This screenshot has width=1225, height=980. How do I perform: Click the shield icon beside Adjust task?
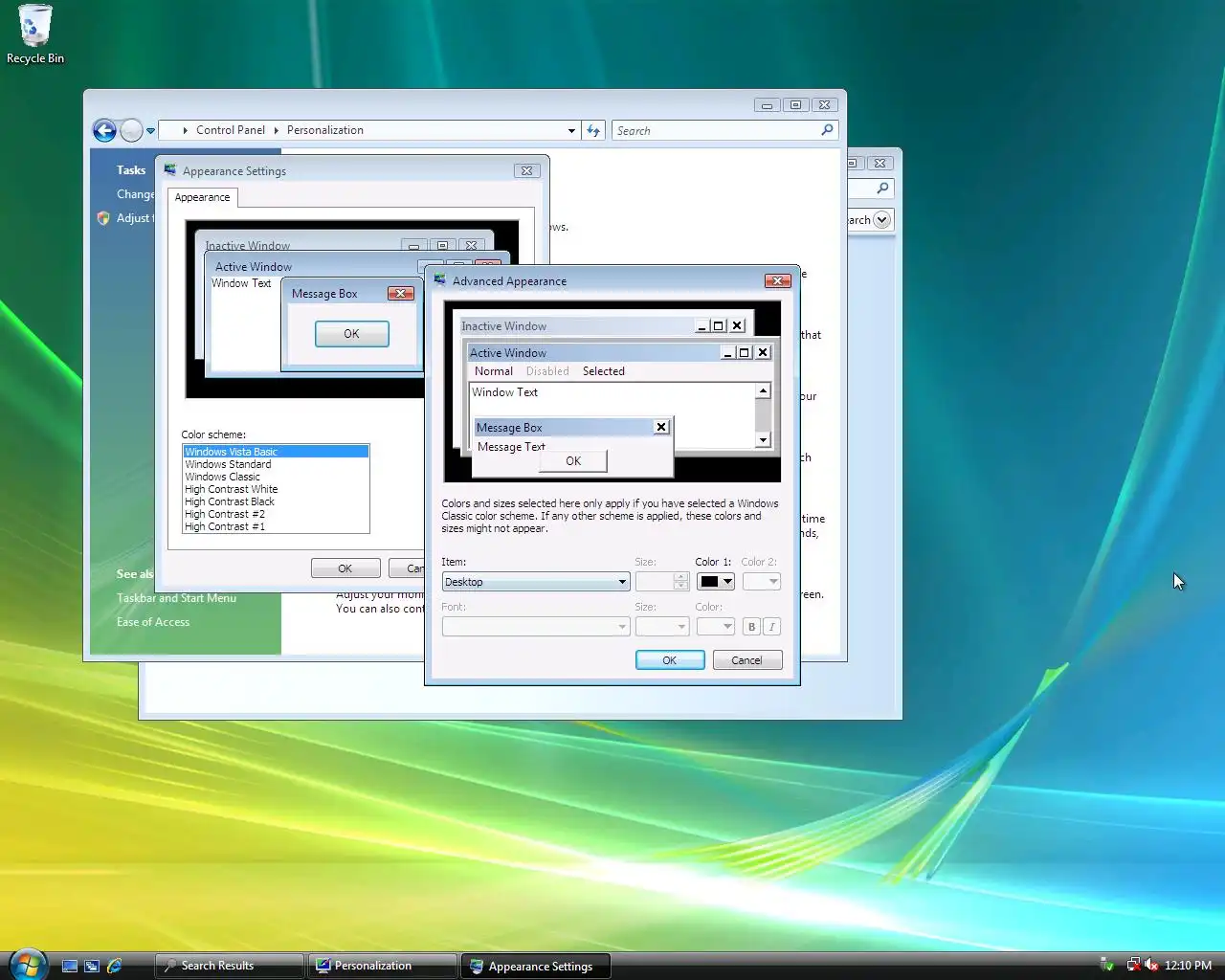point(103,218)
